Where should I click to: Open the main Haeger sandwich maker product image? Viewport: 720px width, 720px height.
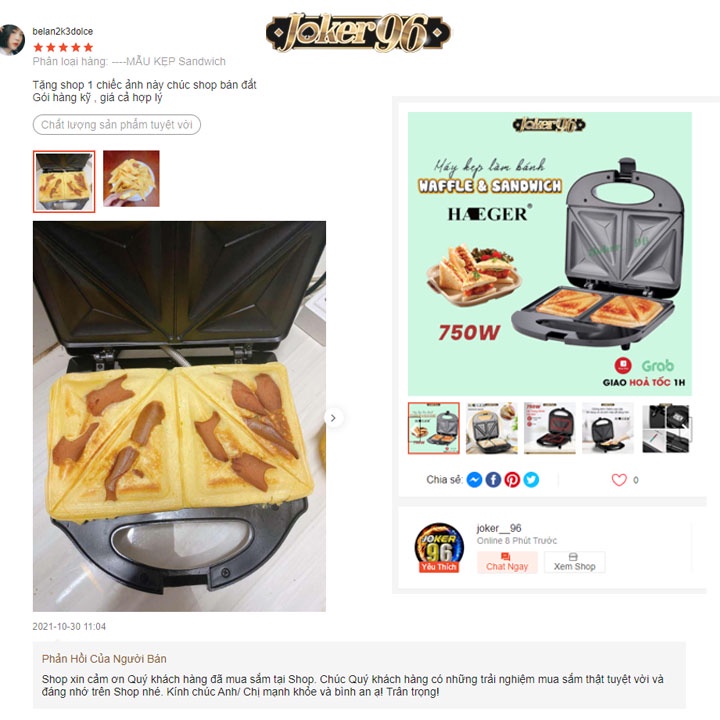coord(550,253)
